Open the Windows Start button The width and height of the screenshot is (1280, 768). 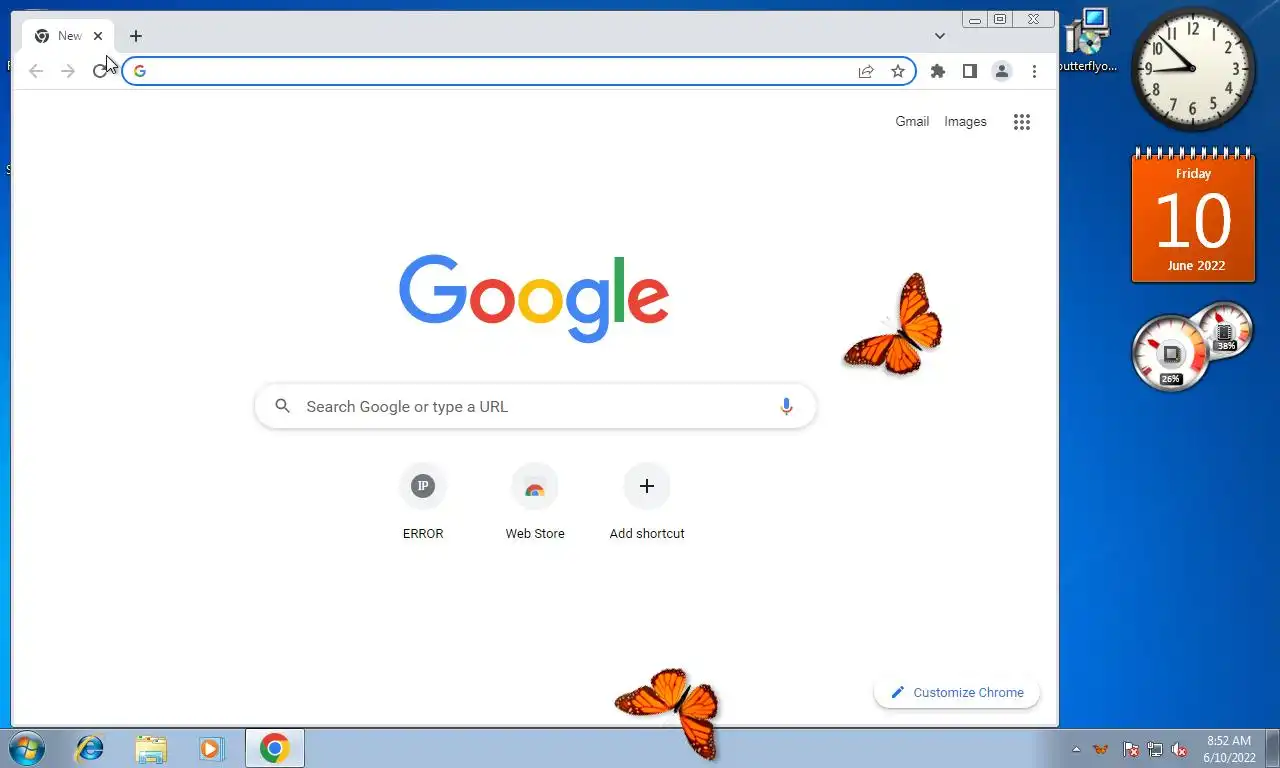click(27, 748)
